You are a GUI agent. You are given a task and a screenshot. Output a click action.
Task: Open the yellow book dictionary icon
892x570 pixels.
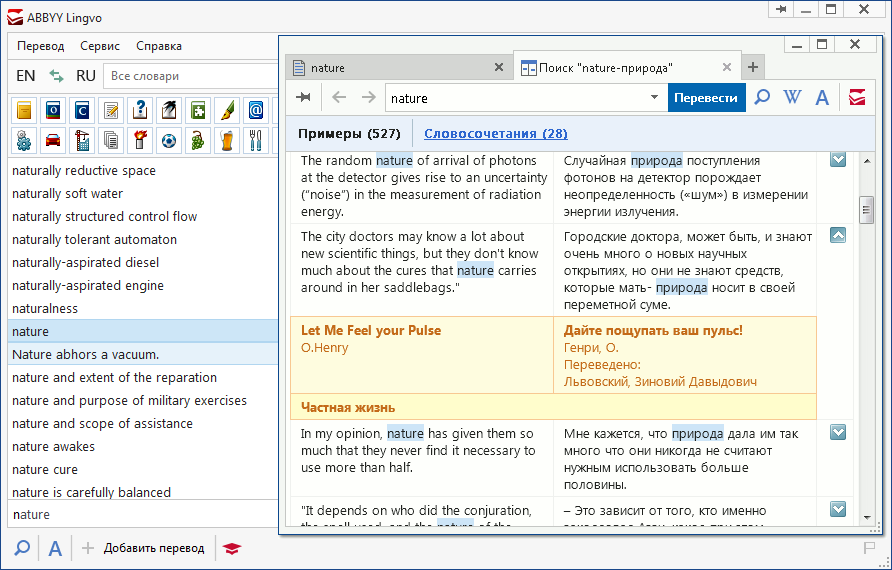tap(24, 110)
